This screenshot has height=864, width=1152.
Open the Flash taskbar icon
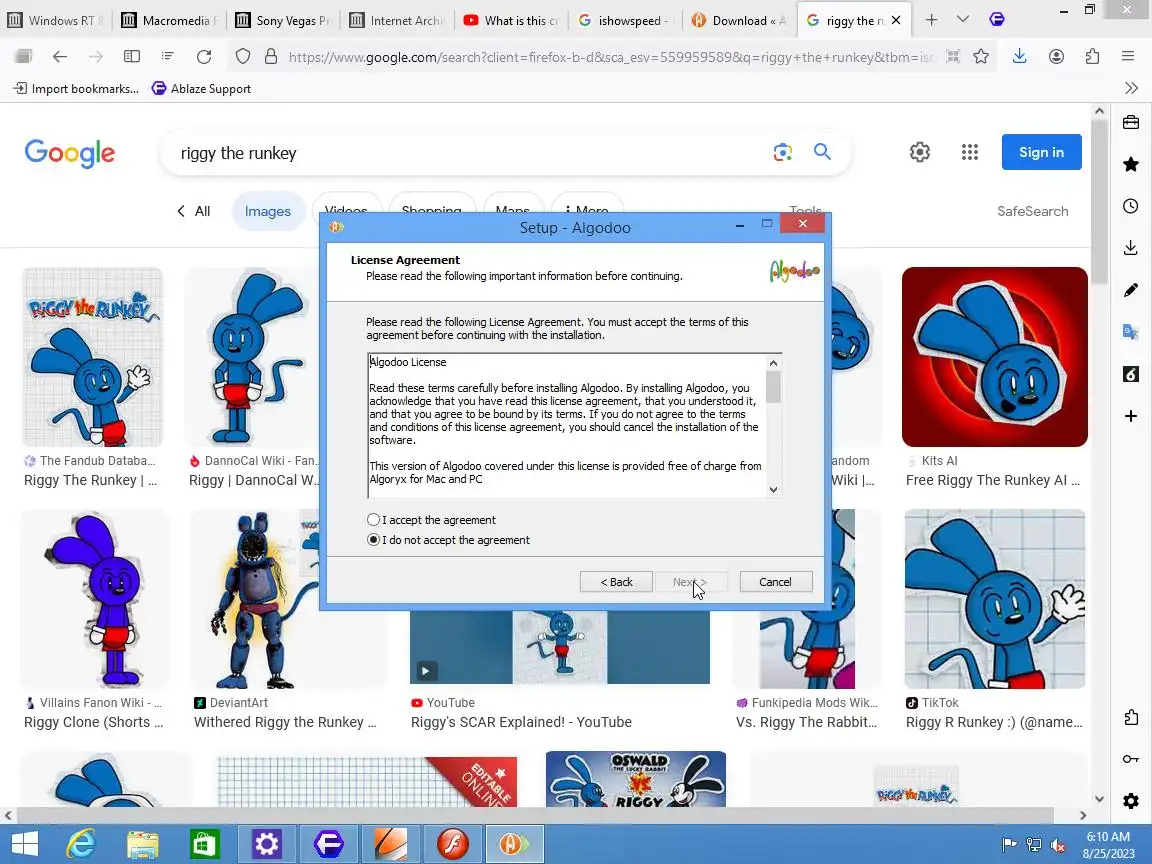point(453,843)
